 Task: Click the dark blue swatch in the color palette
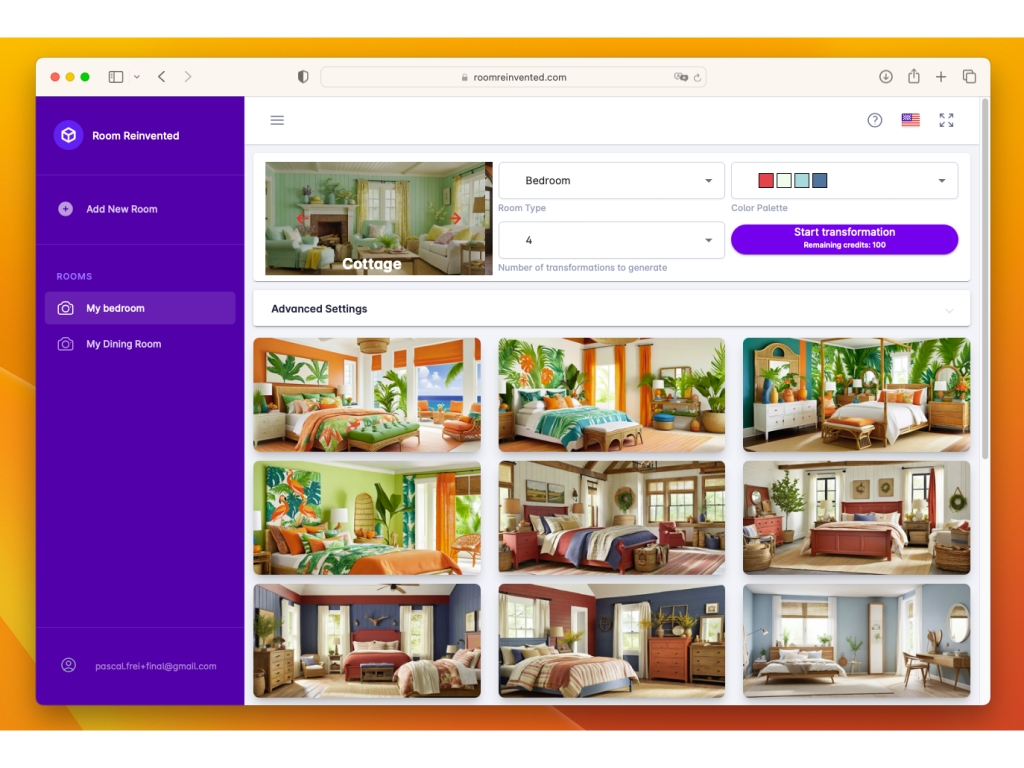pyautogui.click(x=820, y=180)
